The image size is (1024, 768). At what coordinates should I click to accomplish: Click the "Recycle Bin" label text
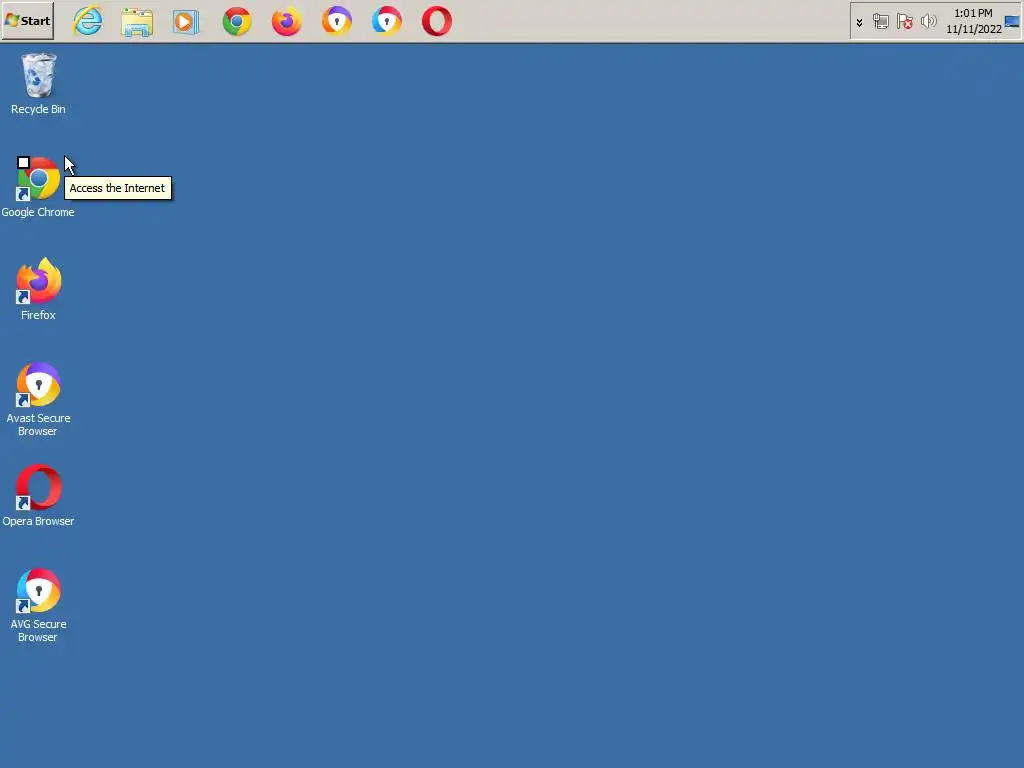tap(39, 109)
